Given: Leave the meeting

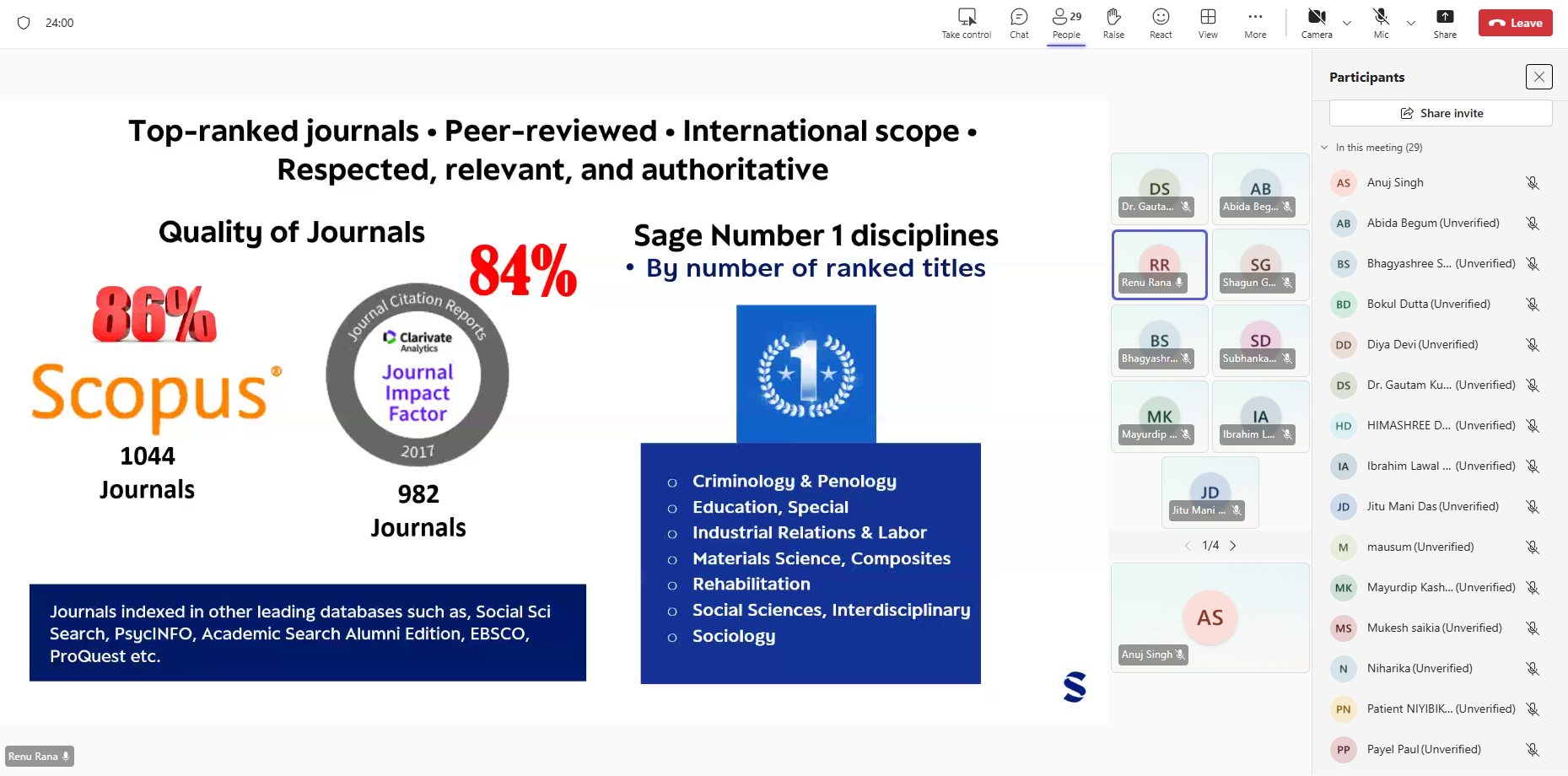Looking at the screenshot, I should (x=1515, y=23).
